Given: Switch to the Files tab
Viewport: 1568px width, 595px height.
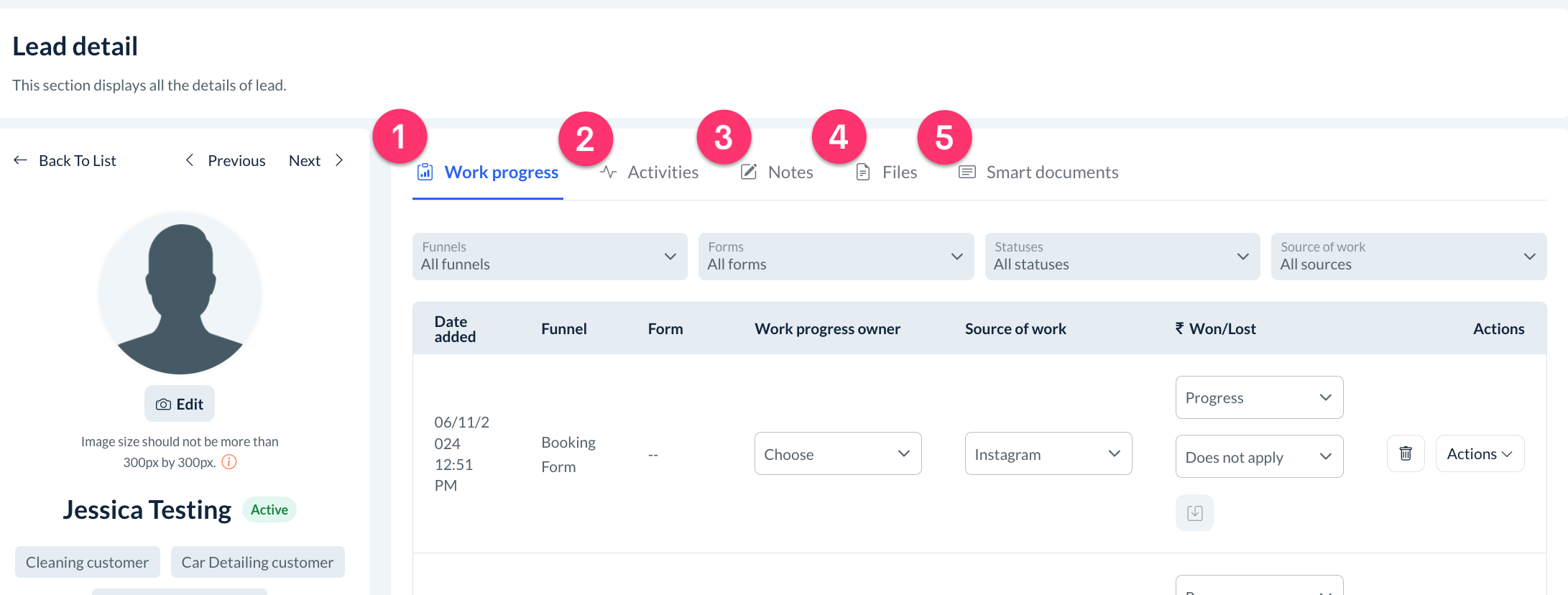Looking at the screenshot, I should (887, 172).
